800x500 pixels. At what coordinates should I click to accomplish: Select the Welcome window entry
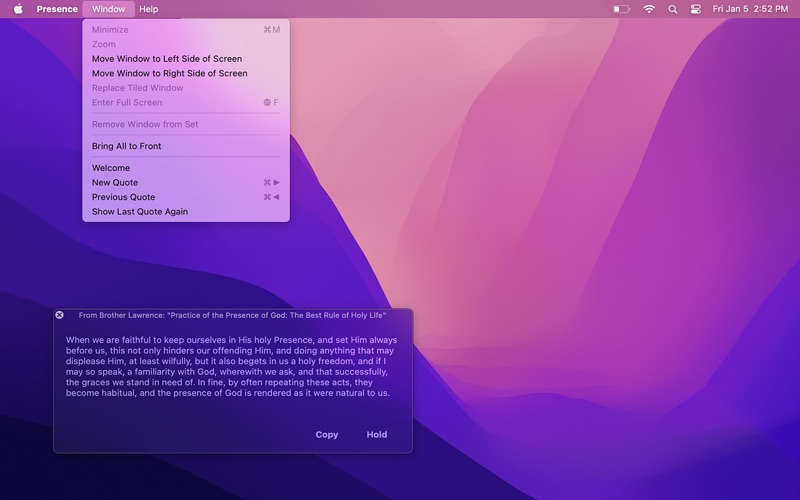[x=186, y=168]
